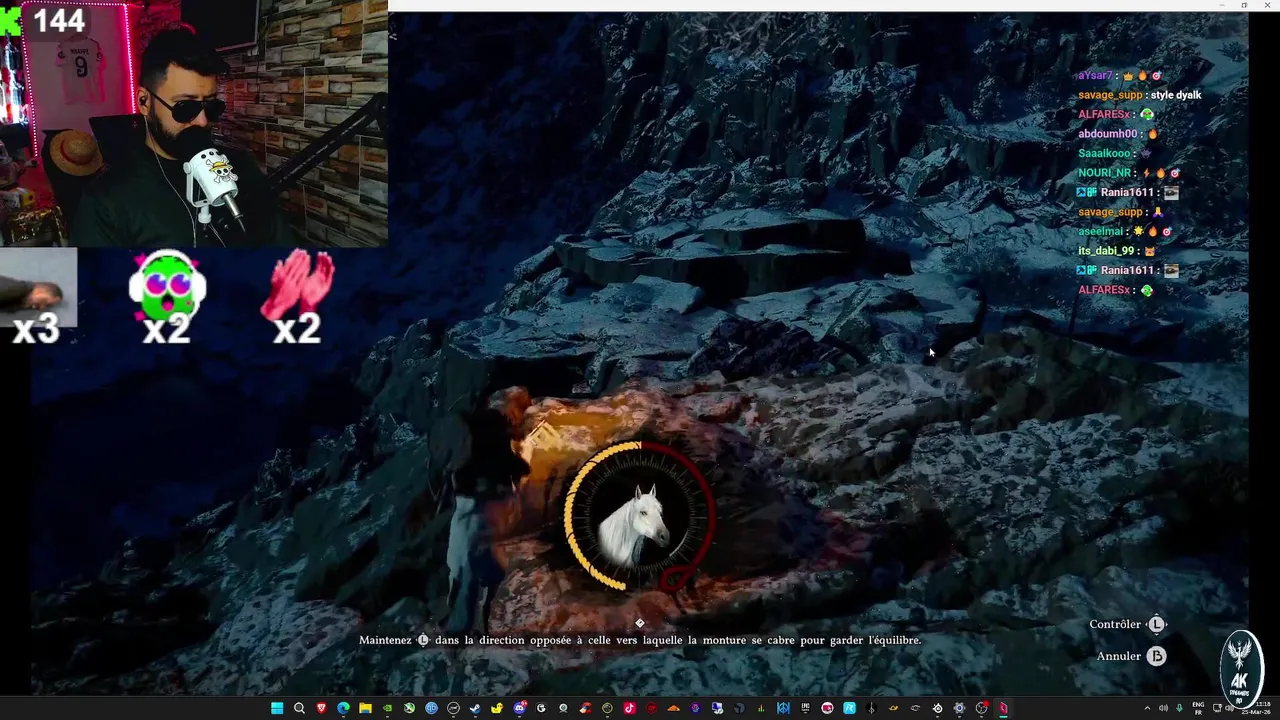Open Logitech G HUB taskbar icon
This screenshot has width=1280, height=720.
pos(541,708)
